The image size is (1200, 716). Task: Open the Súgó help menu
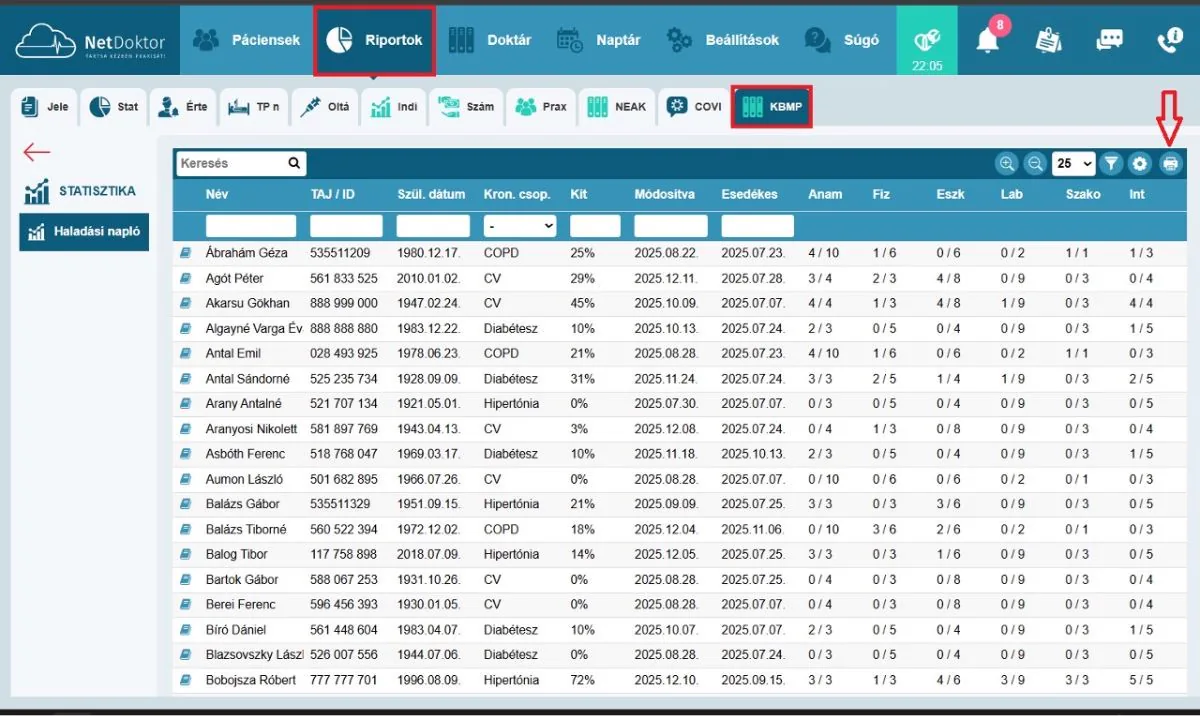(x=842, y=40)
